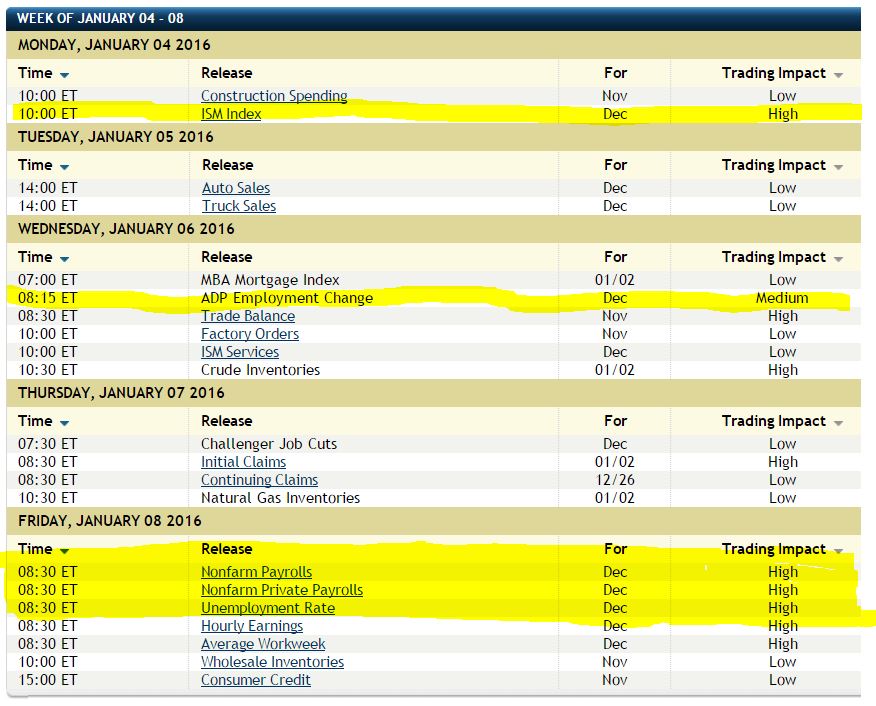Open the Factory Orders release

[x=250, y=334]
